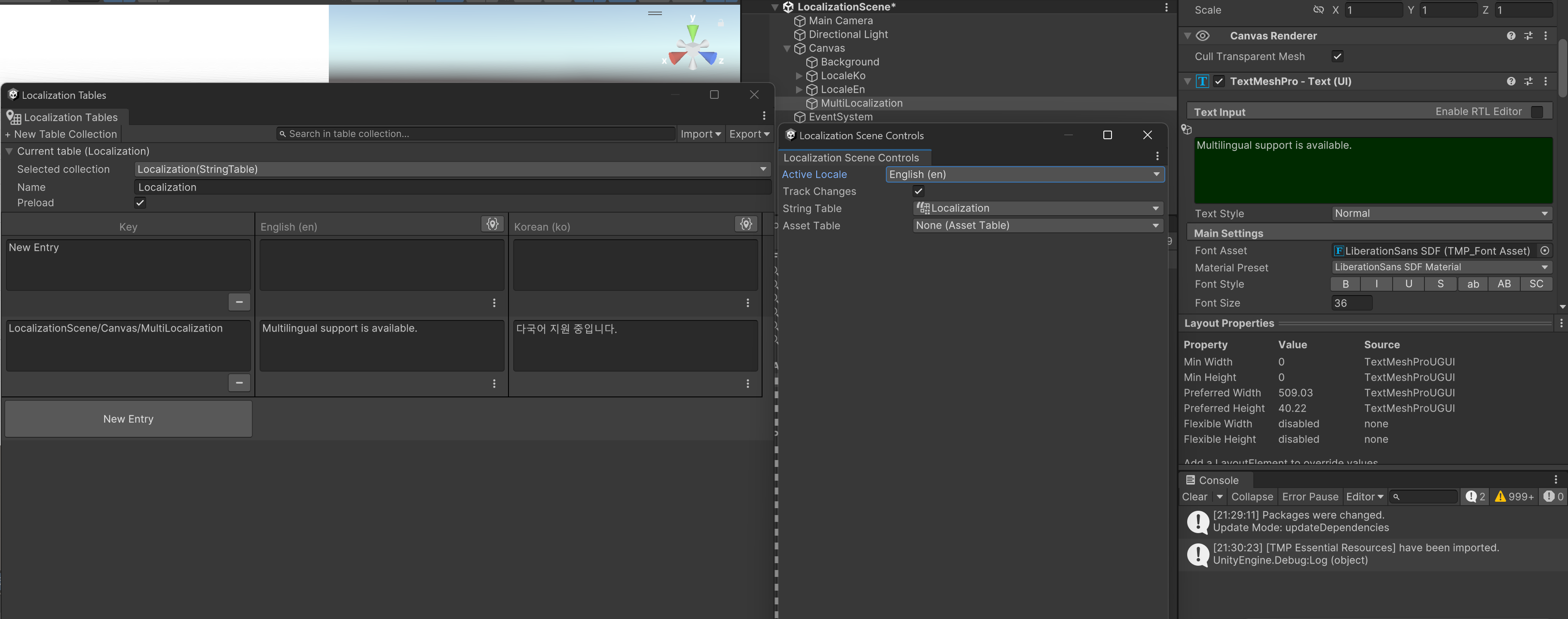
Task: Remove the MultiLocalization key entry with minus button
Action: [239, 383]
